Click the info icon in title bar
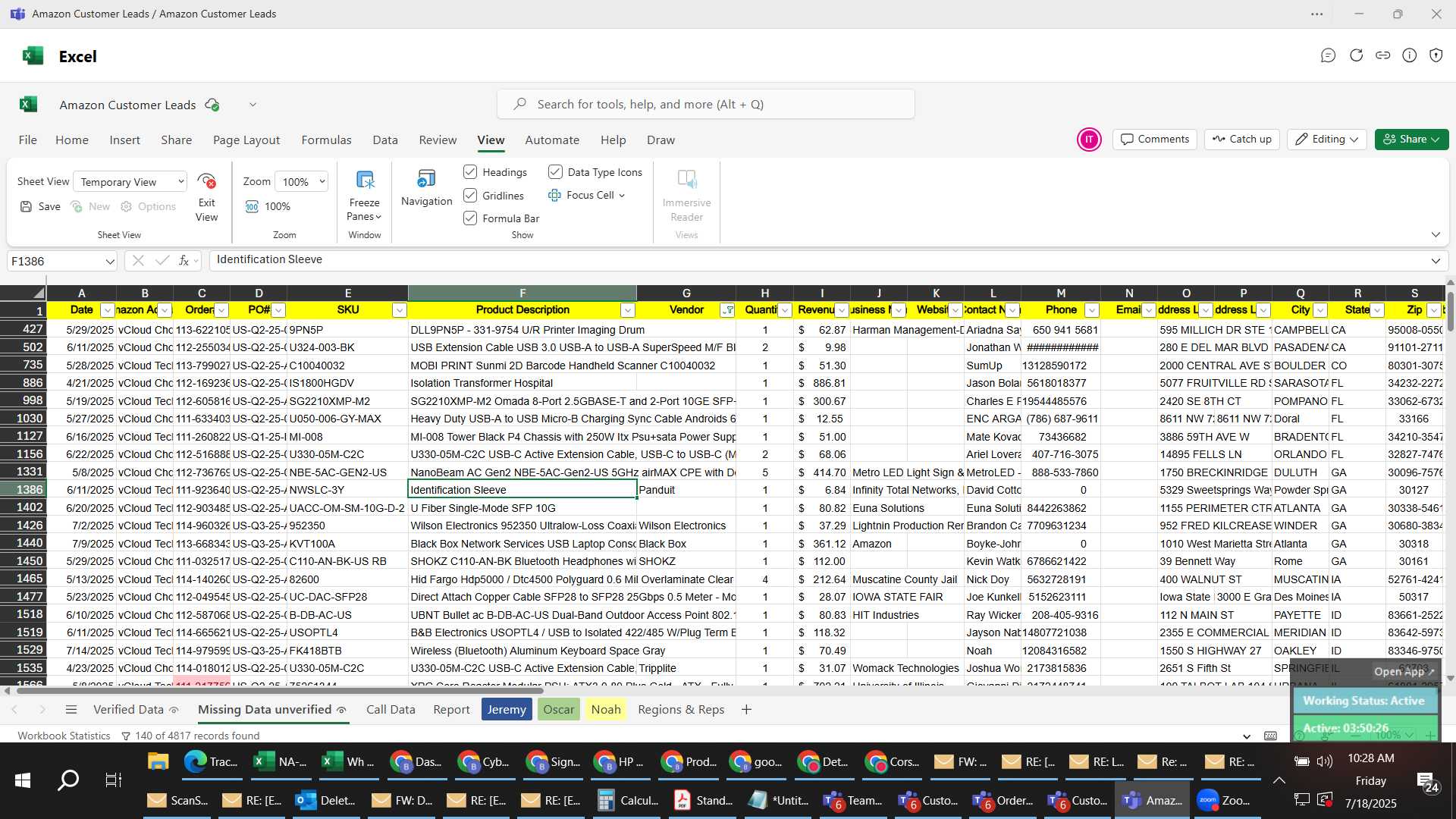The height and width of the screenshot is (819, 1456). coord(1409,55)
